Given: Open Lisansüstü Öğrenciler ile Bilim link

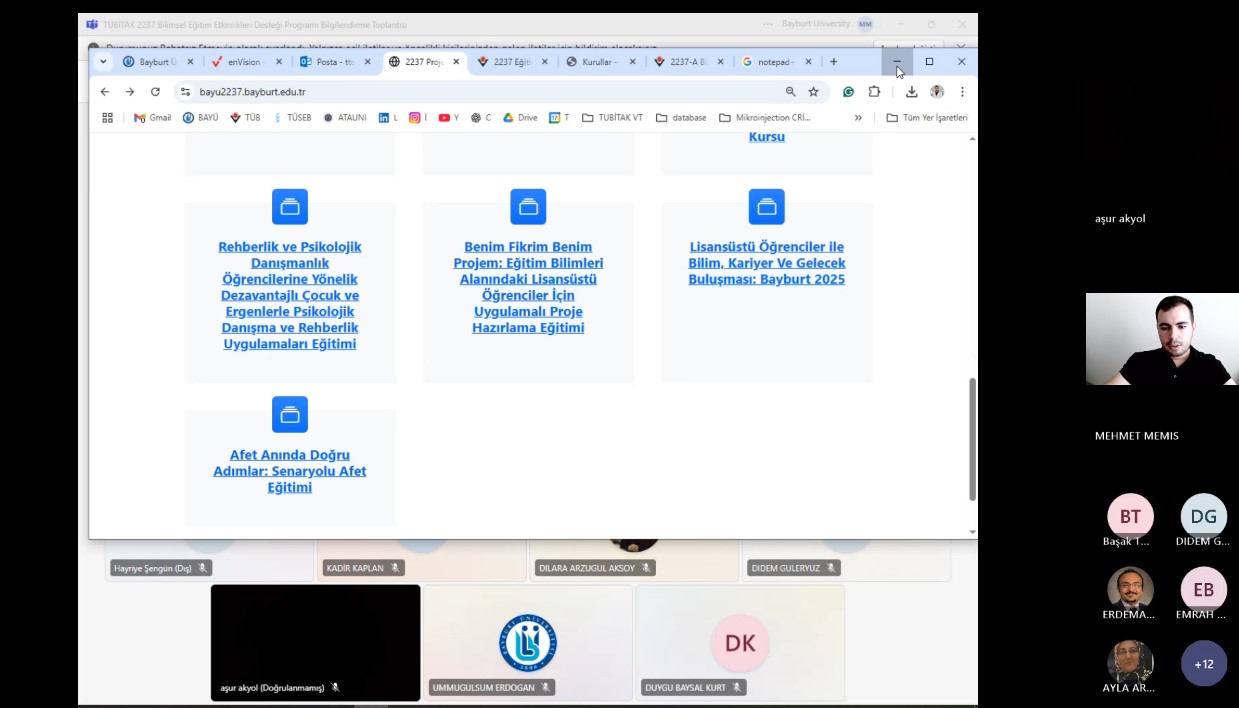Looking at the screenshot, I should [x=766, y=263].
